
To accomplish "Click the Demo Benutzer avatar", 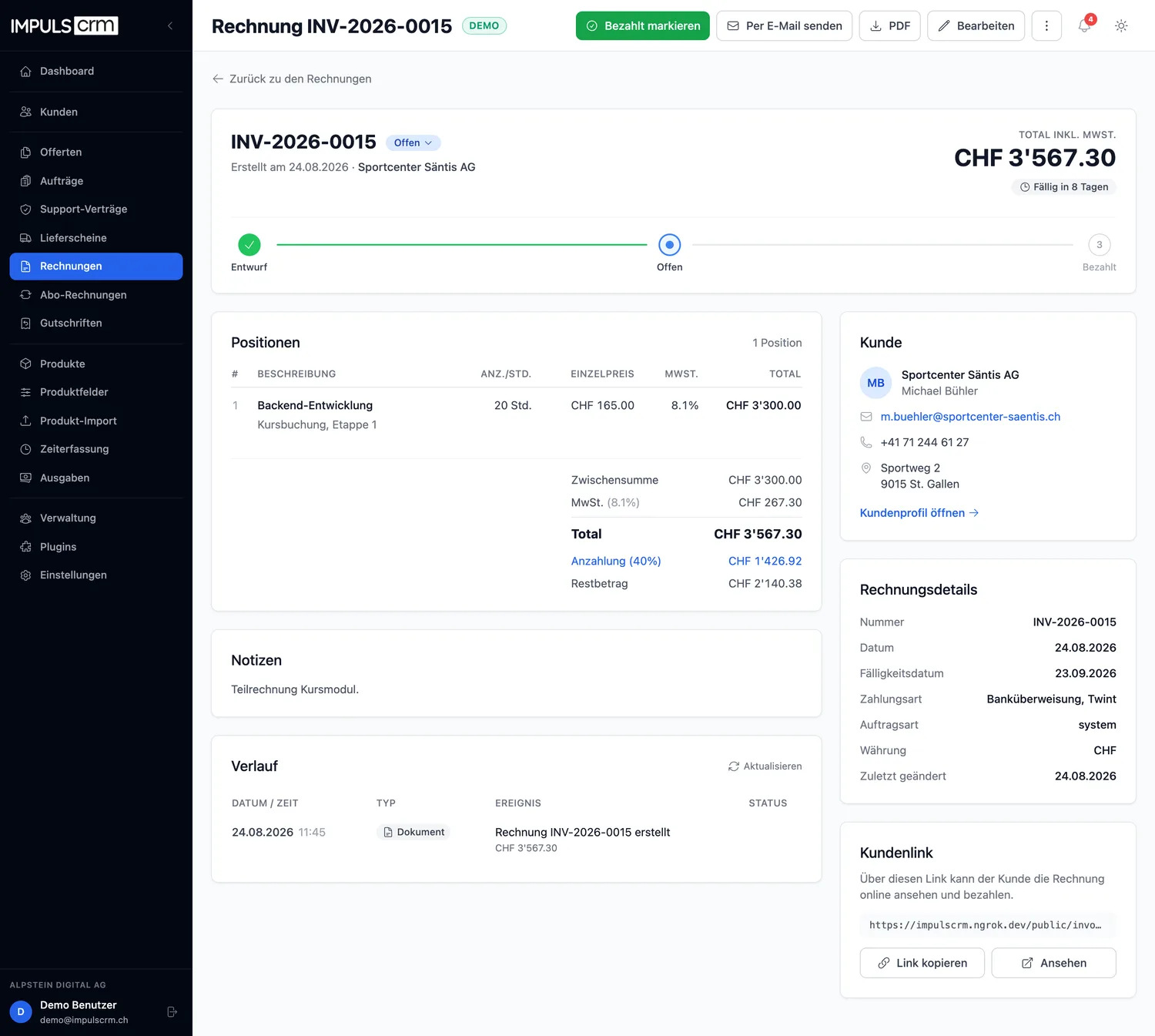I will [x=21, y=1011].
